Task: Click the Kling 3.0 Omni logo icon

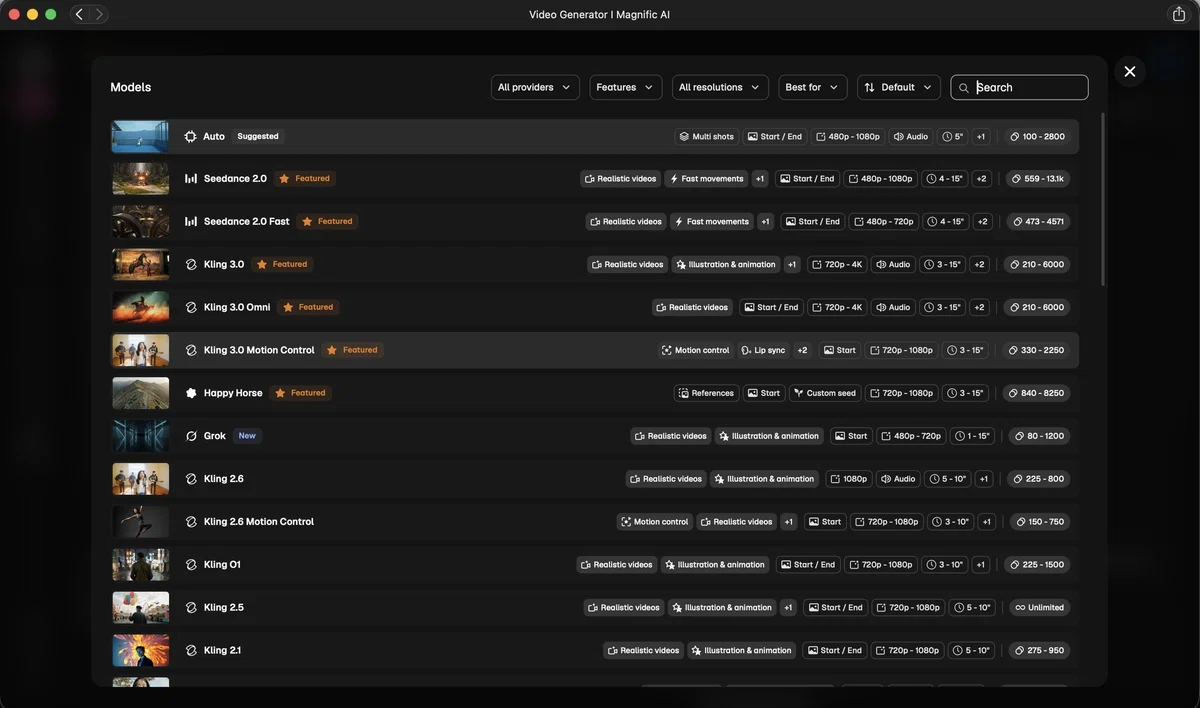Action: (x=191, y=308)
